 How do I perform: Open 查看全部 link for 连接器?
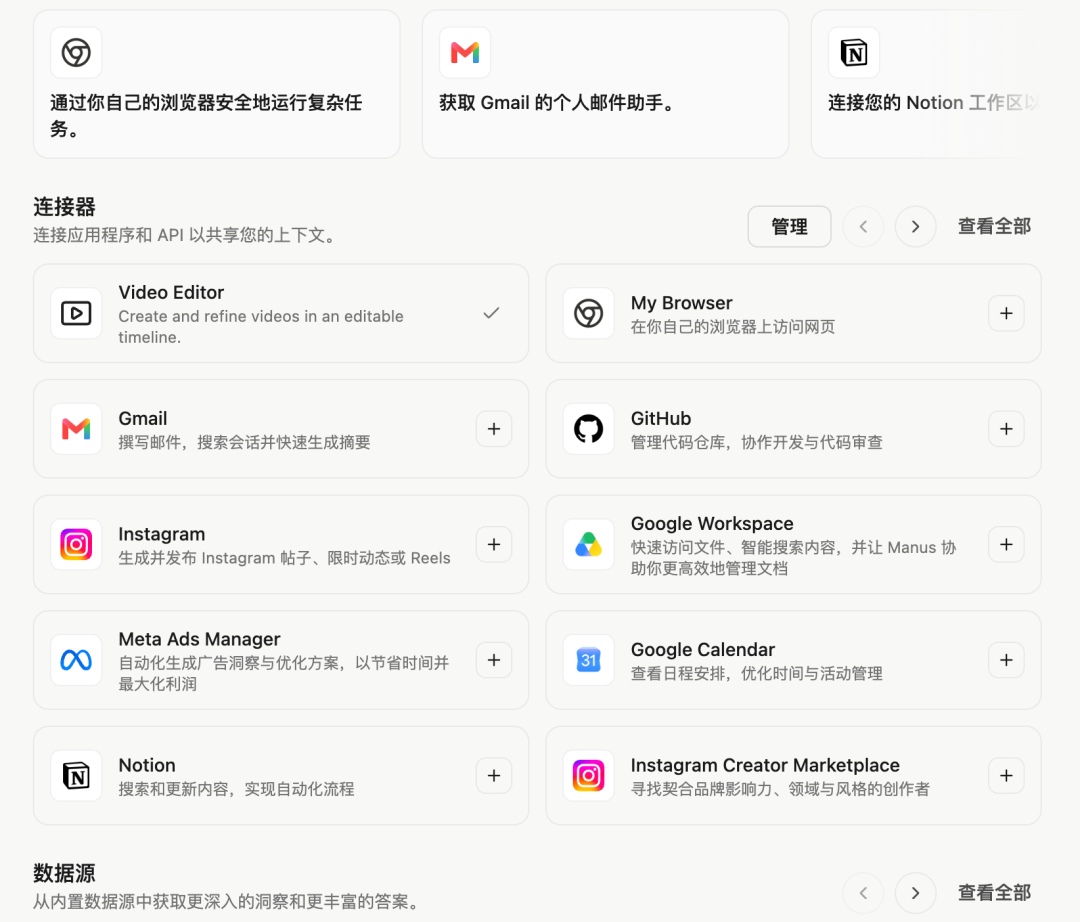click(x=995, y=227)
